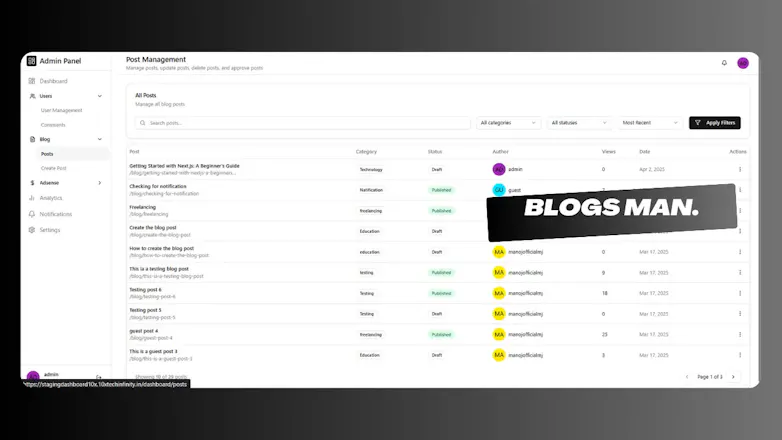Open the All statuses dropdown

579,123
